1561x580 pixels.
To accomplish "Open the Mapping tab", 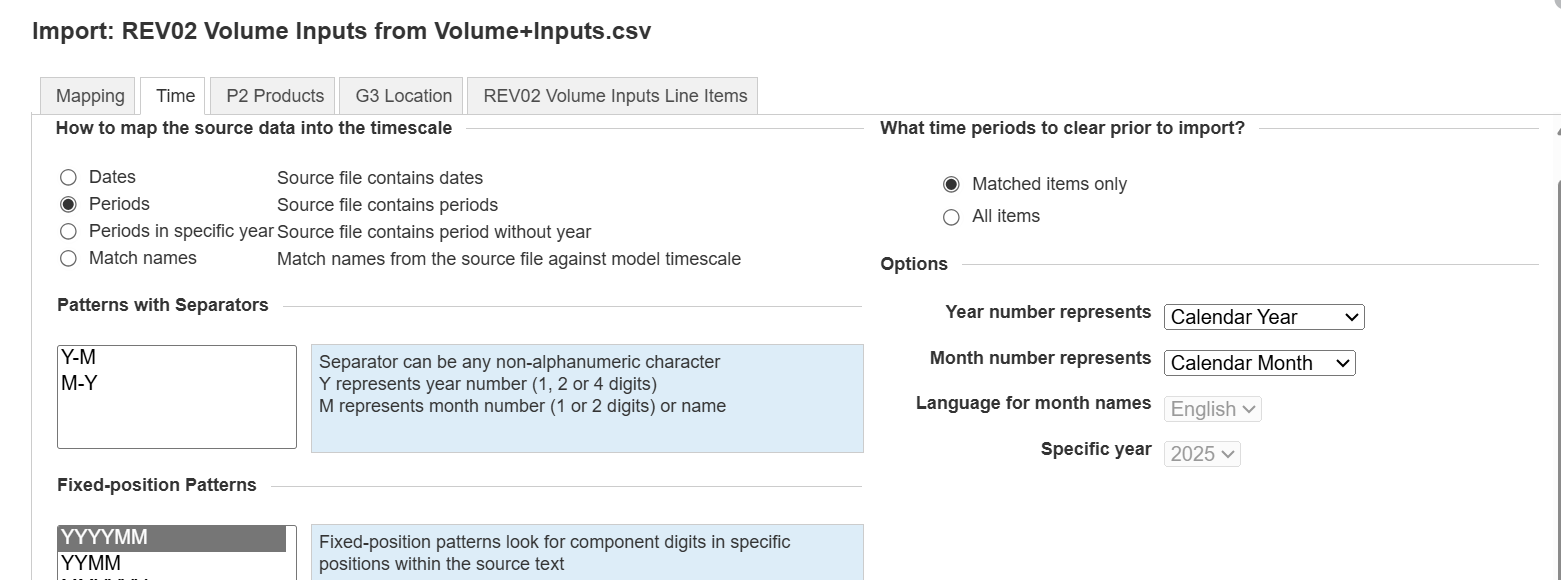I will click(x=90, y=96).
